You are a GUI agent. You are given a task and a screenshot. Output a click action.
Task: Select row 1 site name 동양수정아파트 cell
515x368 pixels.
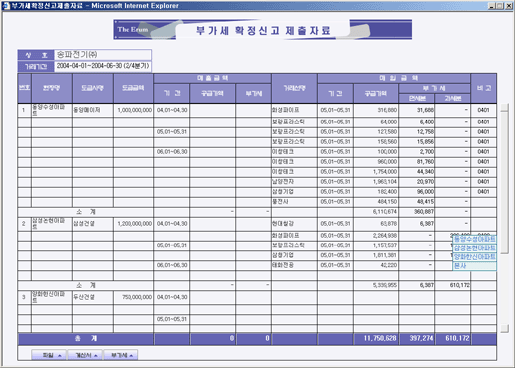pos(52,110)
